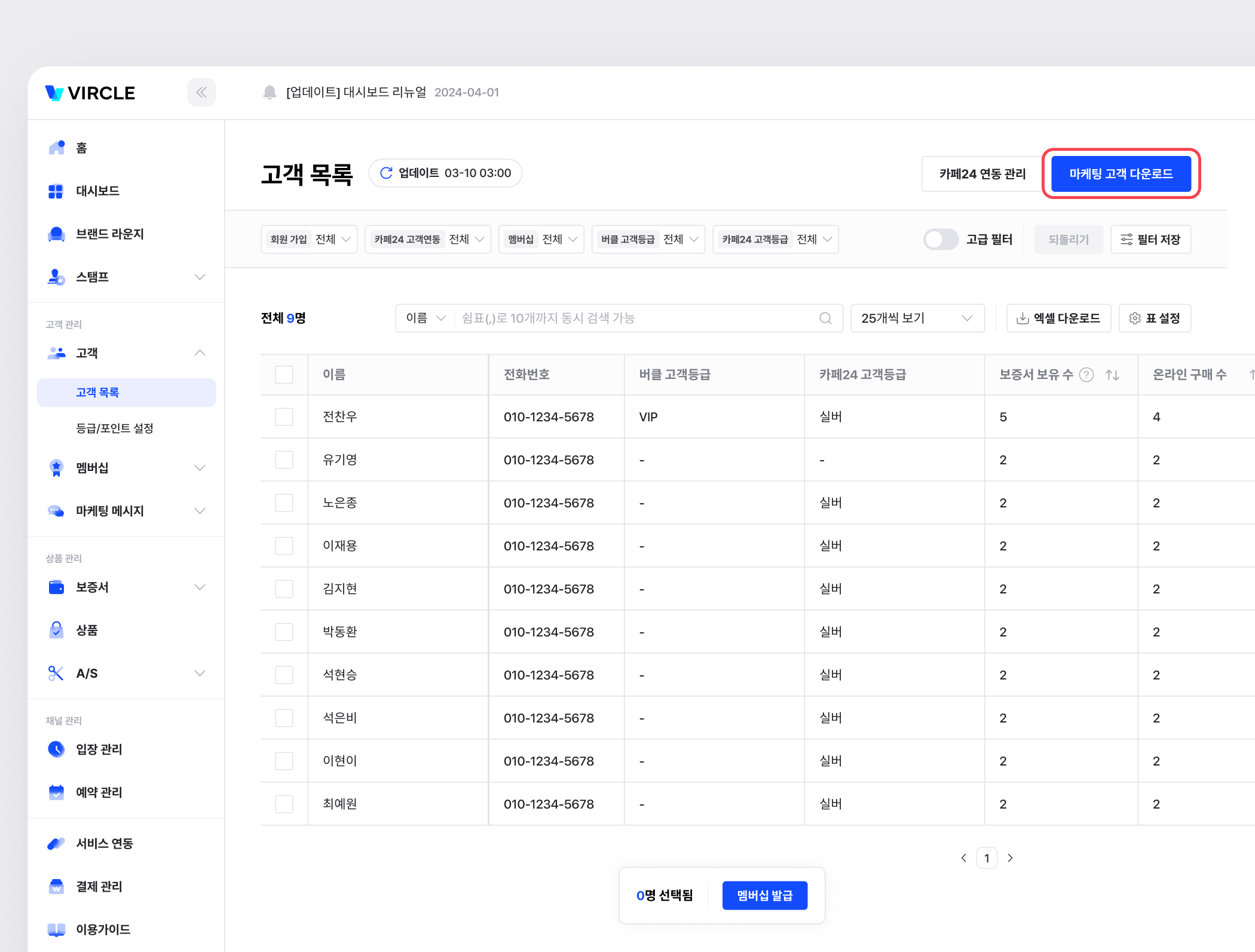Click the 엑셀 다운로드 button
This screenshot has height=952, width=1255.
point(1058,318)
